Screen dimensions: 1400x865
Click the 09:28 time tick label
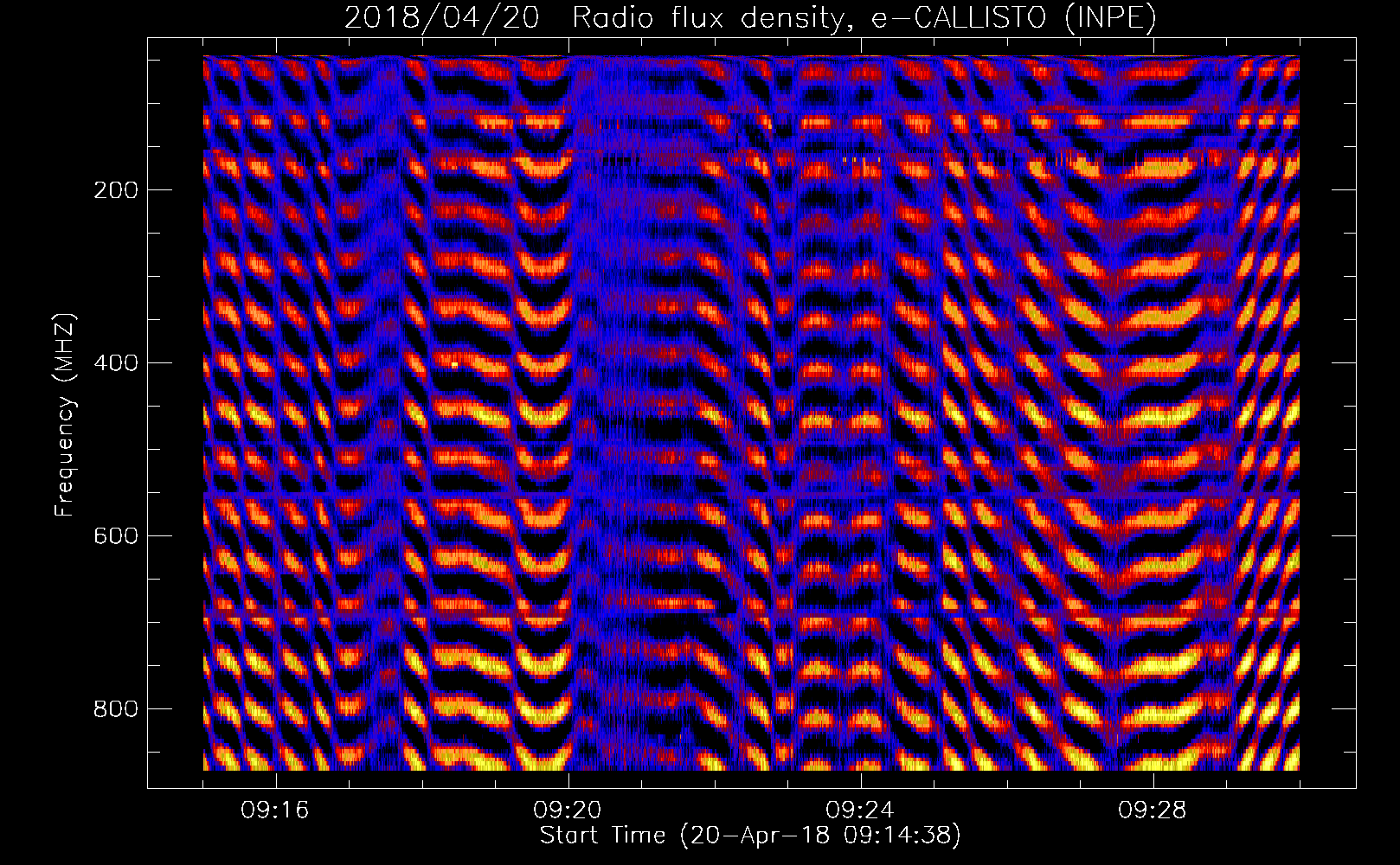pos(1153,811)
